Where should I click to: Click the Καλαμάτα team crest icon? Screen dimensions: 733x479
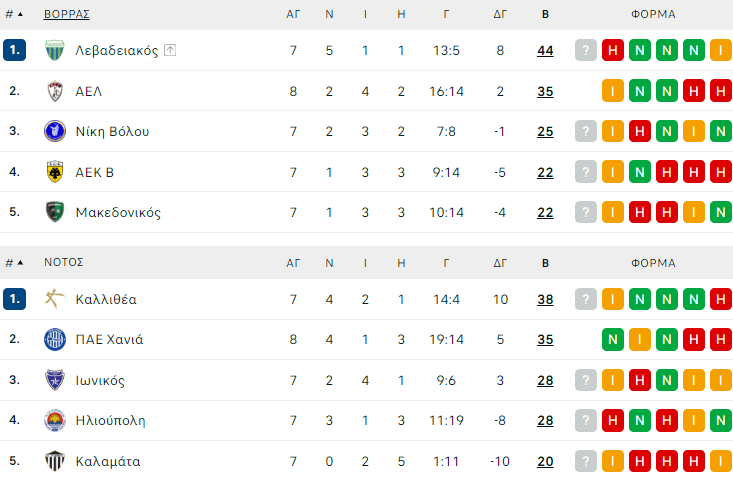pyautogui.click(x=55, y=461)
